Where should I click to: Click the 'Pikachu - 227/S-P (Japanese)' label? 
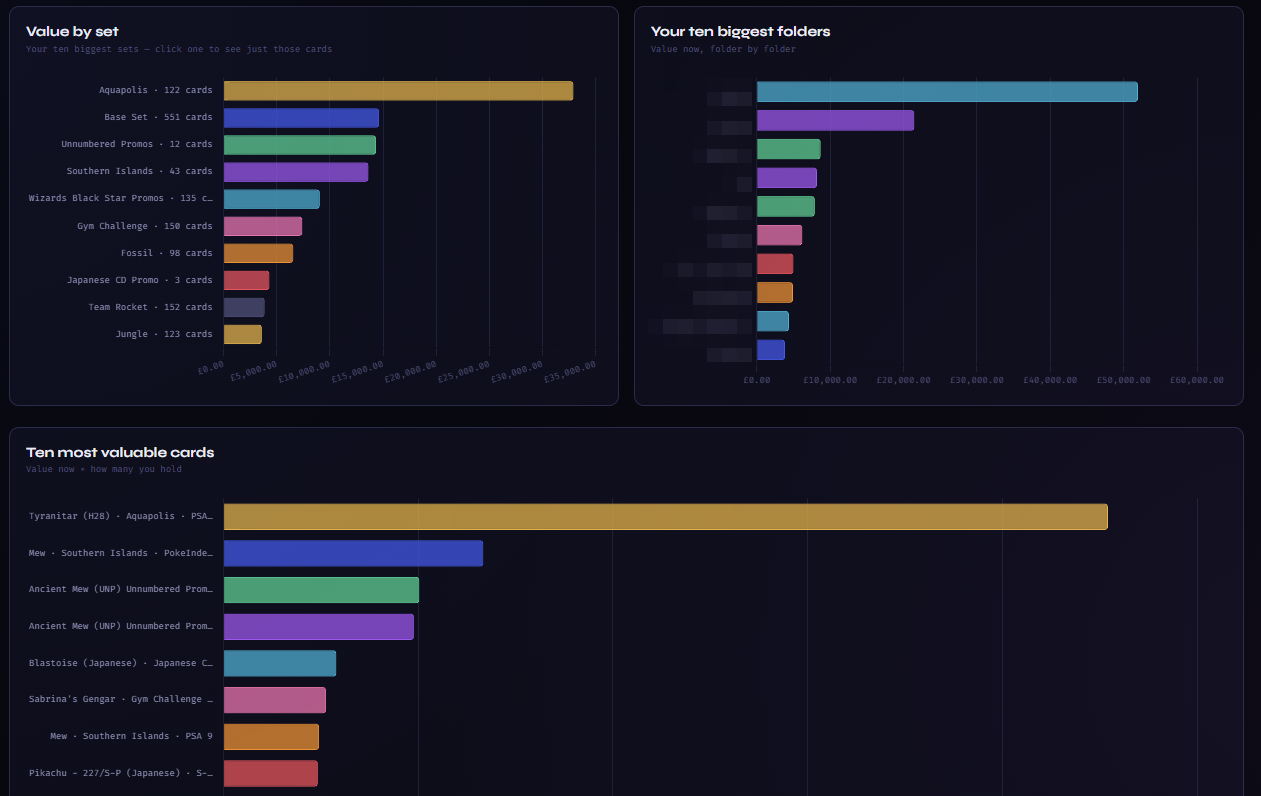coord(121,773)
